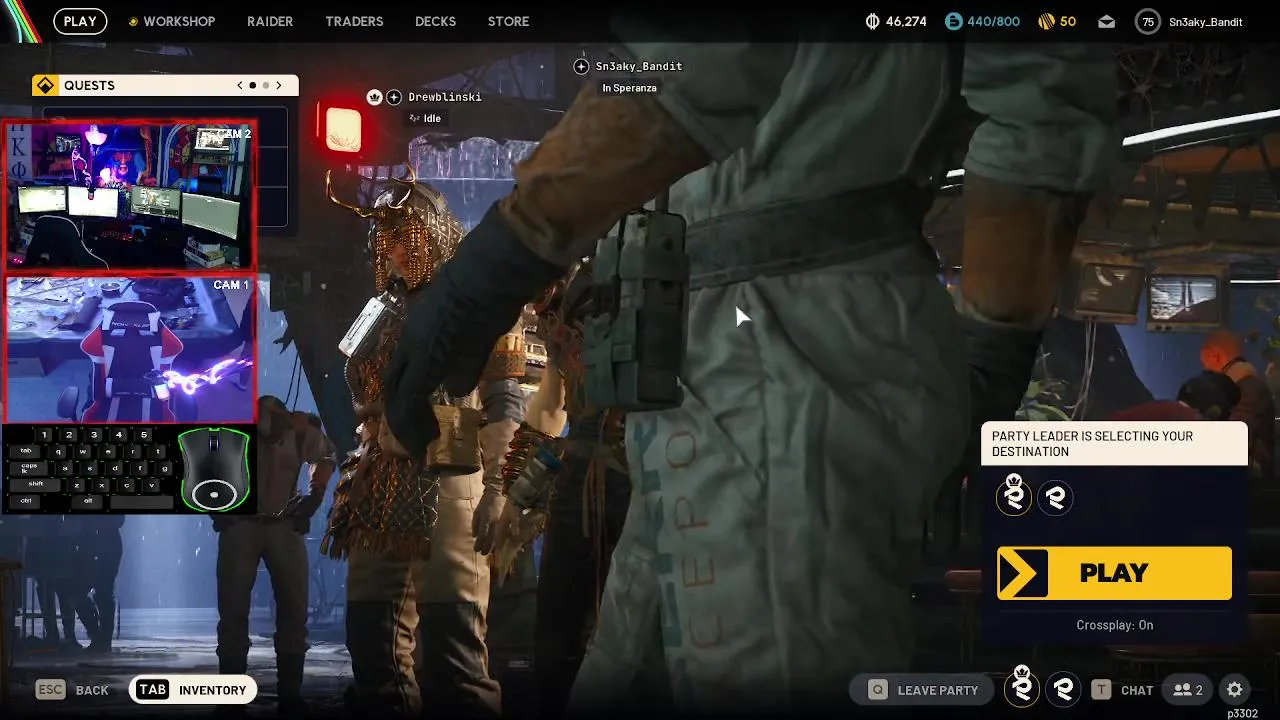
Task: Click the plus icon next to Sn3aky_Bandit nameplate
Action: 581,66
